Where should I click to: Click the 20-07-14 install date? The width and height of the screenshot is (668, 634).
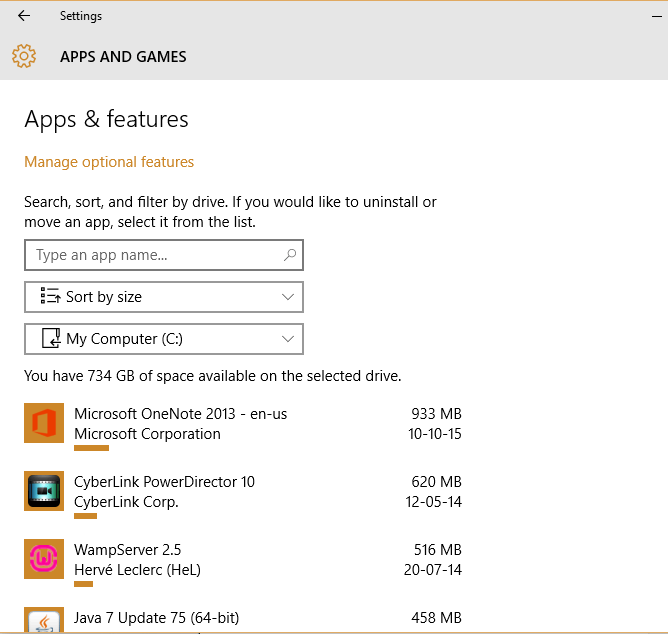click(x=433, y=570)
